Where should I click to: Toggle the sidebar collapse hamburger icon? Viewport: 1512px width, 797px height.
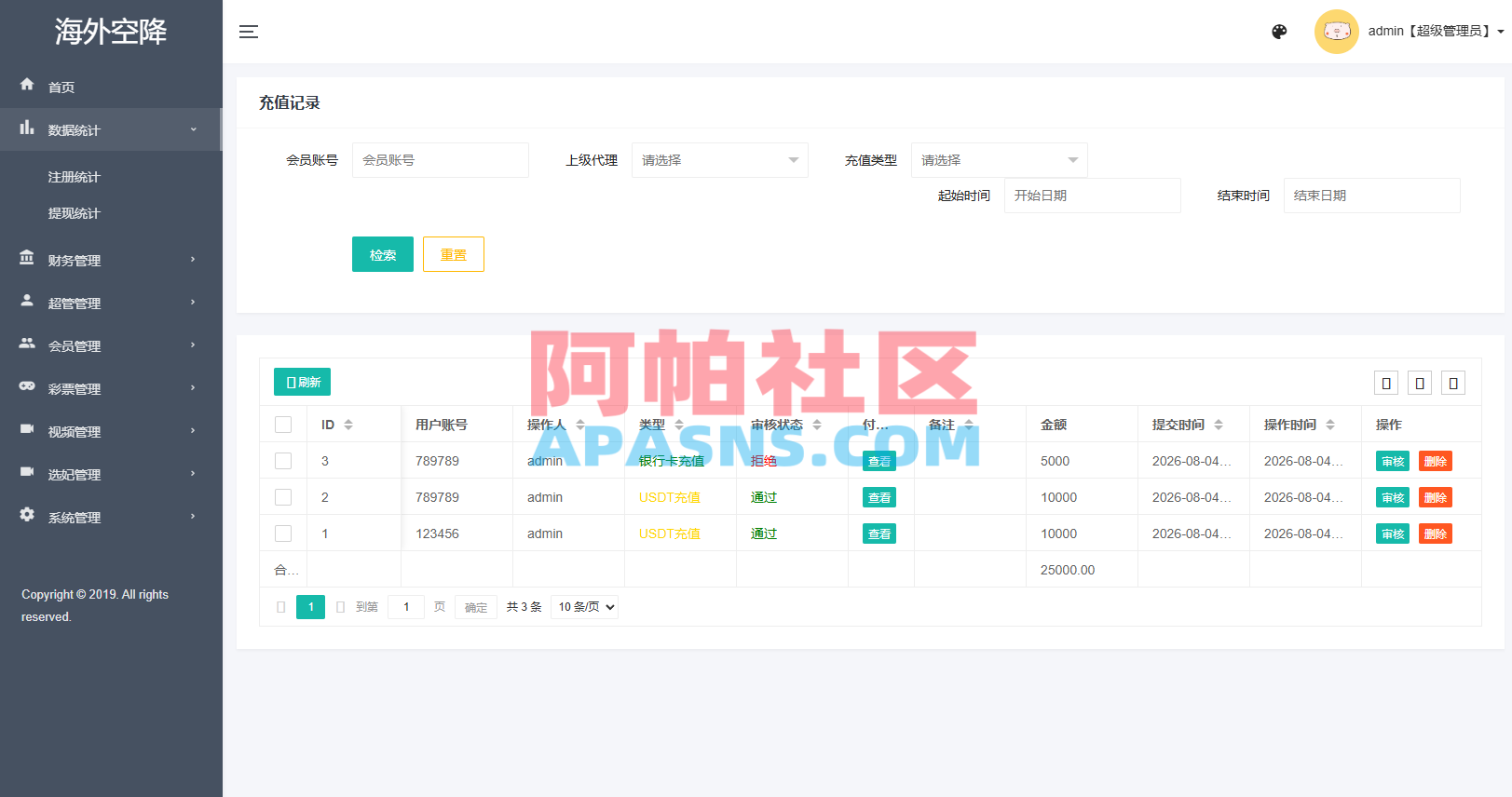(249, 32)
